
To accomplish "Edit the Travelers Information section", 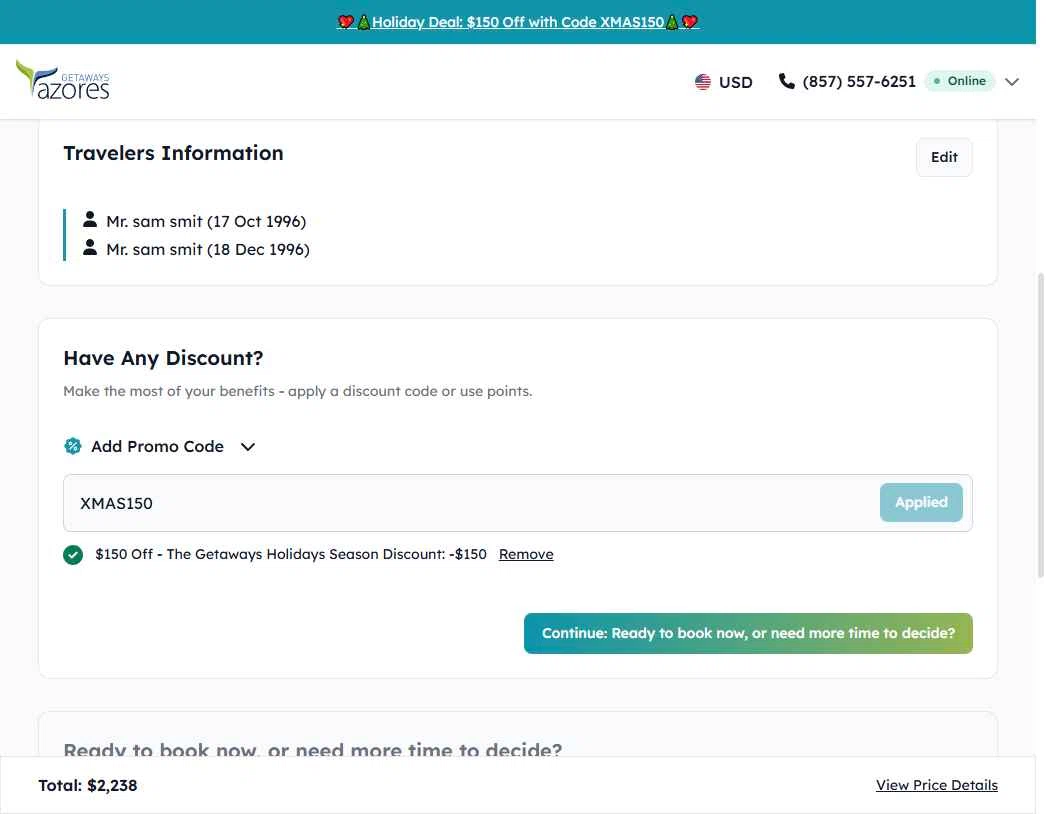I will pos(944,157).
